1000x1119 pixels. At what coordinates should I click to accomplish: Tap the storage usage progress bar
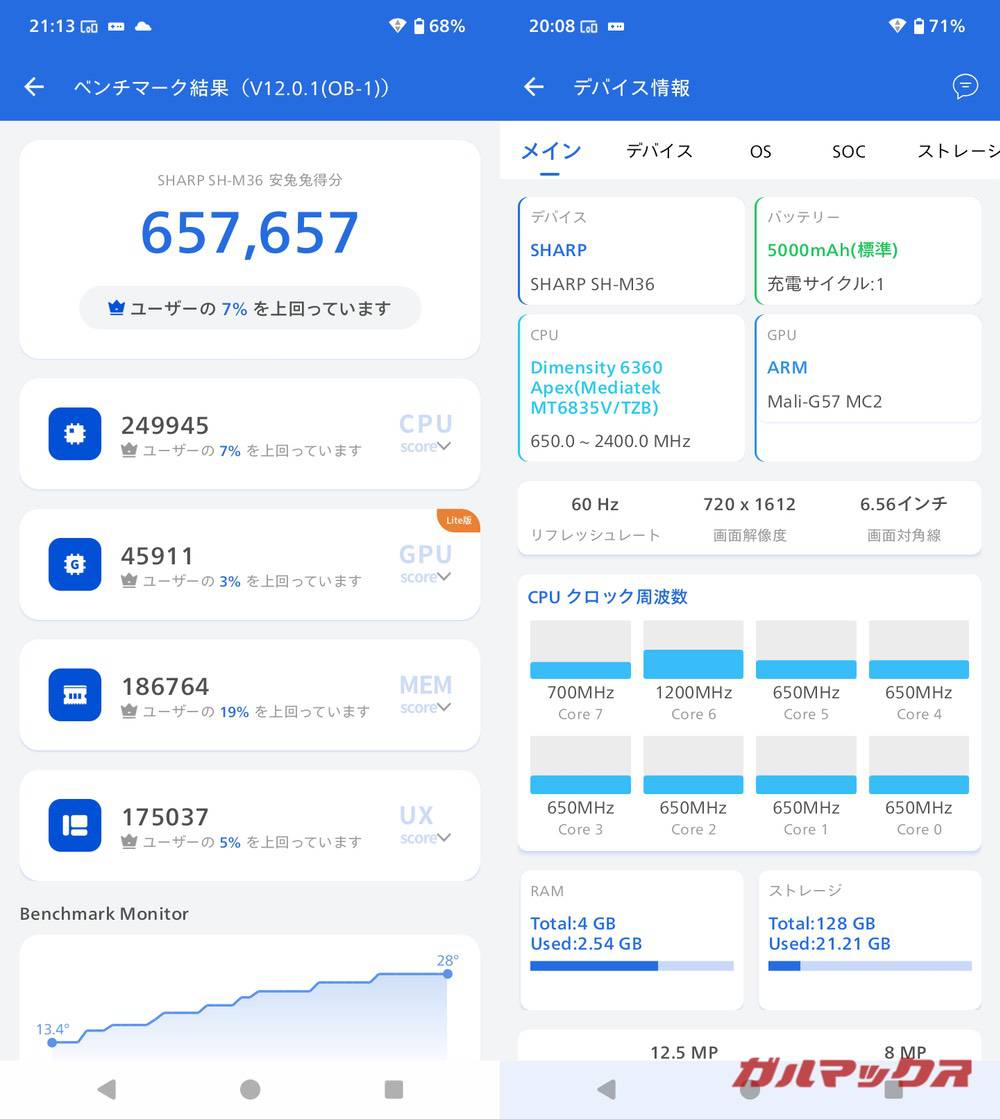coord(869,966)
